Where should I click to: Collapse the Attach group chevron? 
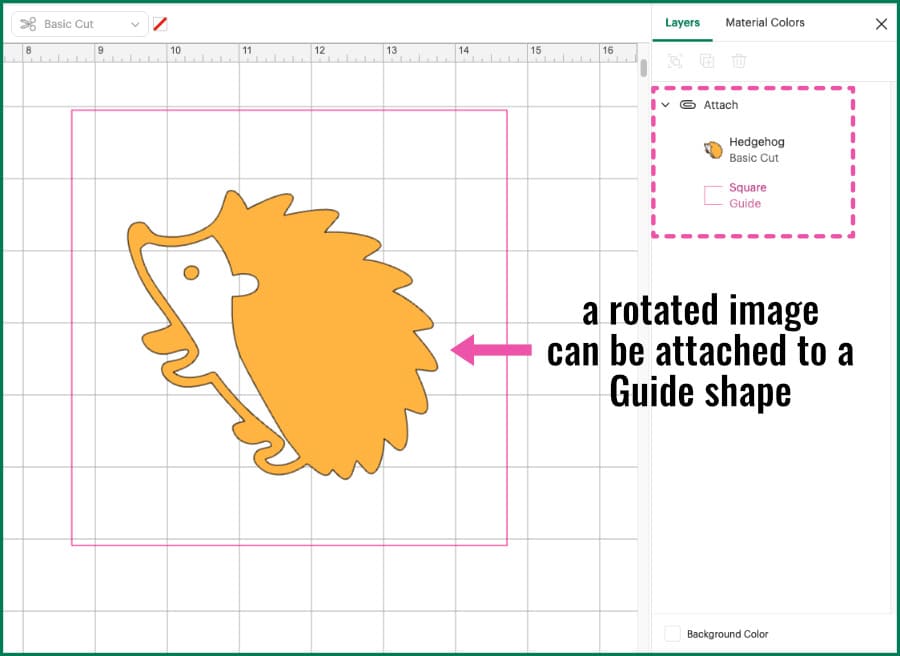pos(665,105)
